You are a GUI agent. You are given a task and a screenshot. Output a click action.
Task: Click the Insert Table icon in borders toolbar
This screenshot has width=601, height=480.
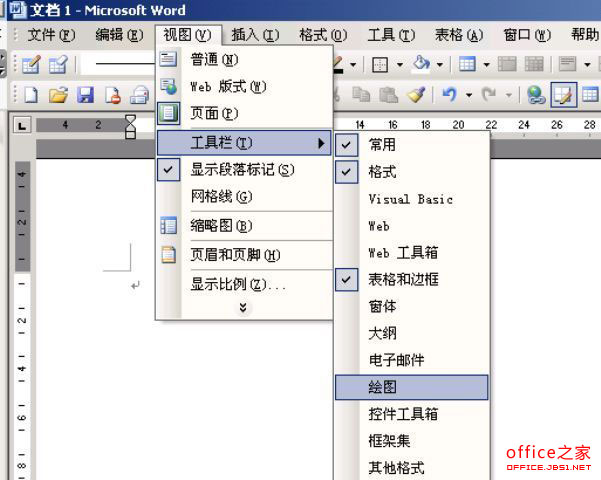coord(467,64)
